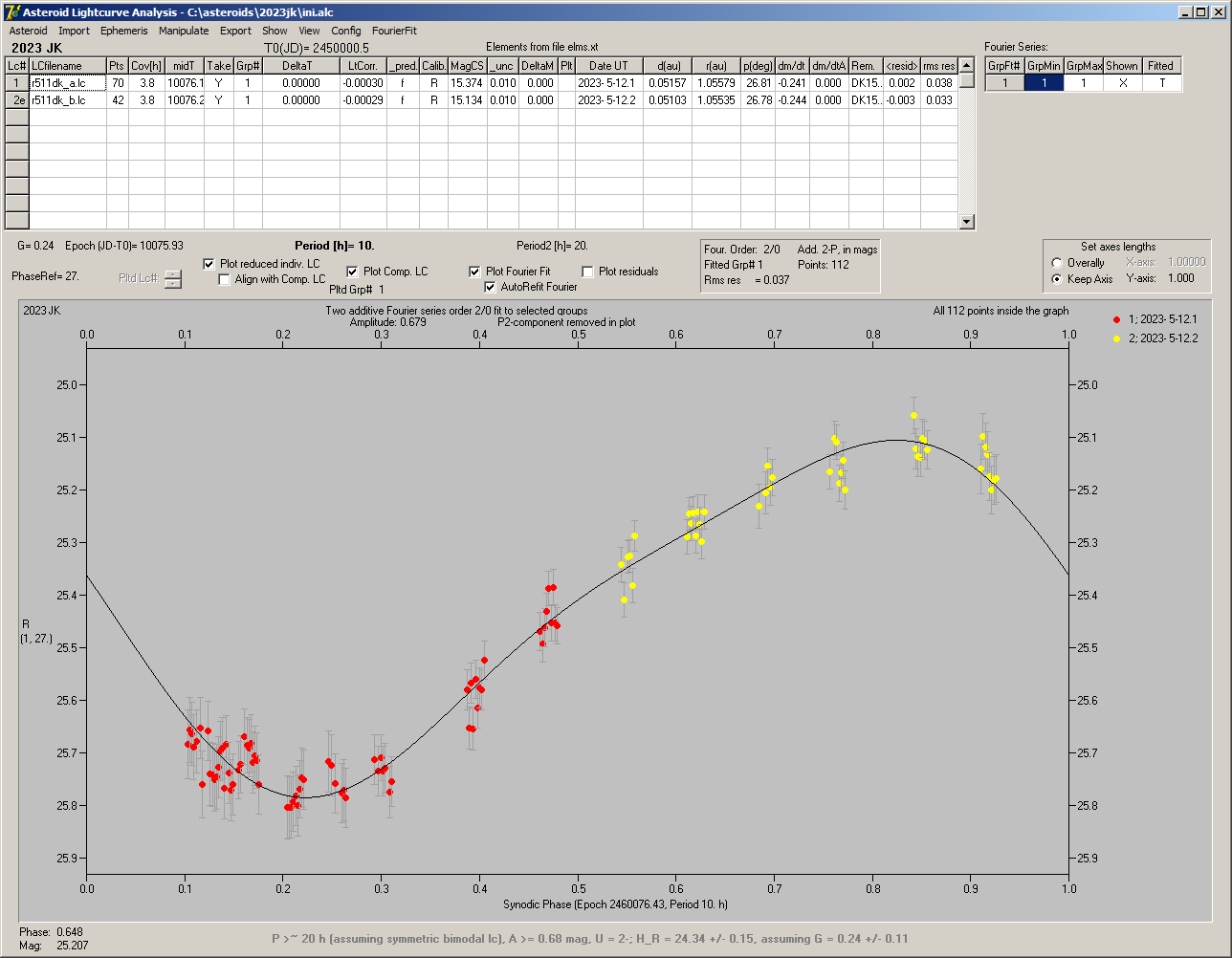Click the Period2 [h]= 20. label

pos(552,246)
